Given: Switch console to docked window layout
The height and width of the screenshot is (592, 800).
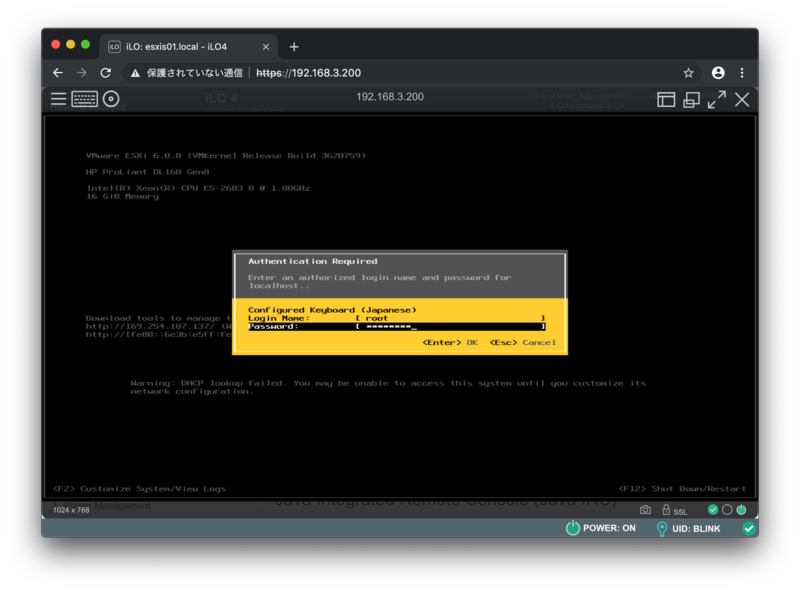Looking at the screenshot, I should point(666,100).
